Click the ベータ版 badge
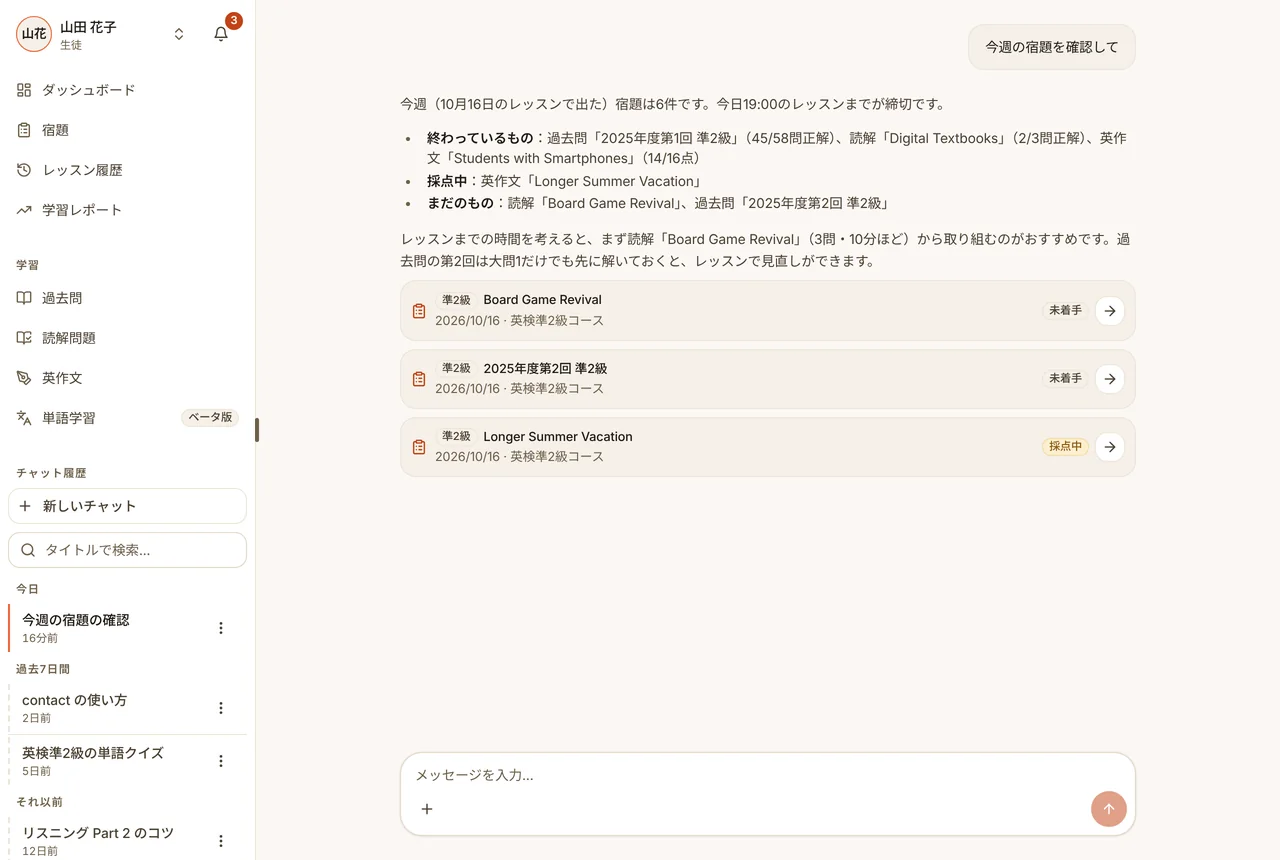The width and height of the screenshot is (1280, 860). 210,418
